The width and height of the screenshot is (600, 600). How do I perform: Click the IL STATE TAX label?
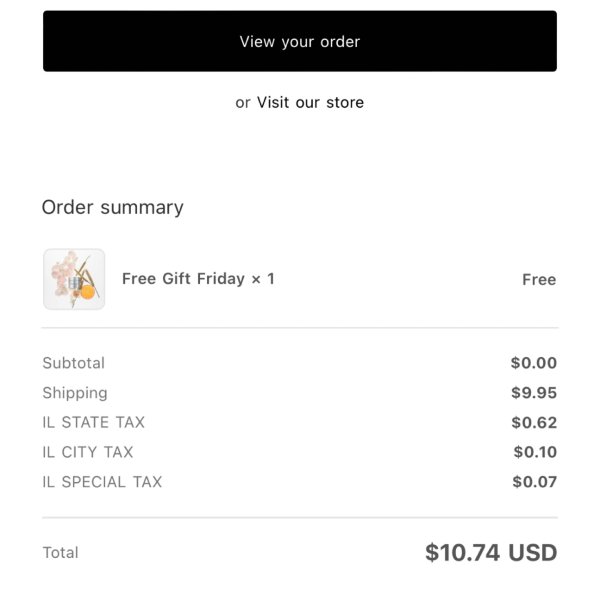pyautogui.click(x=94, y=422)
